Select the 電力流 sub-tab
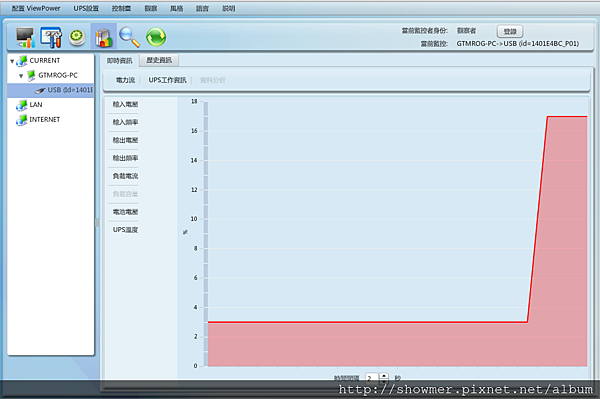600x399 pixels. coord(126,80)
